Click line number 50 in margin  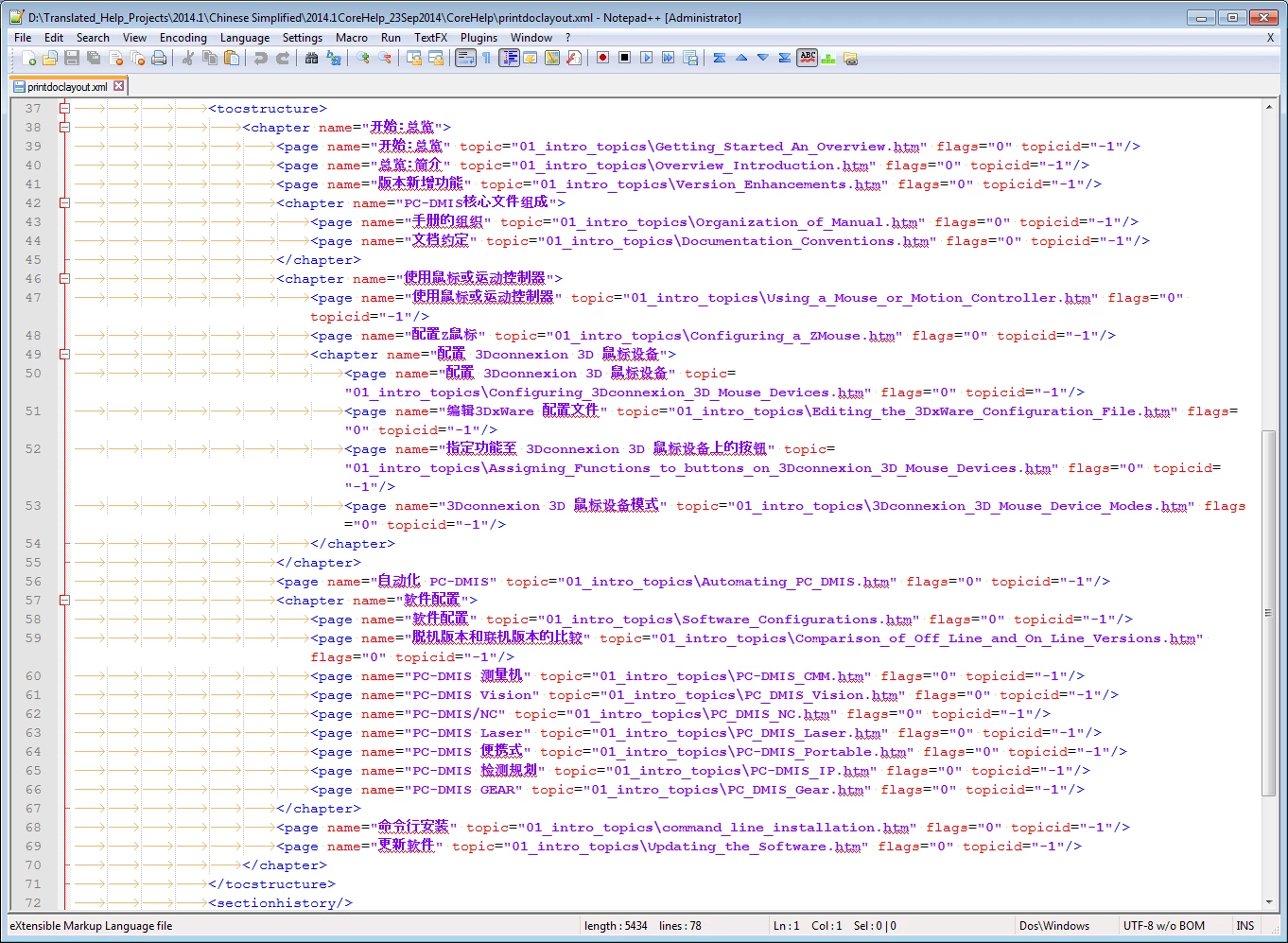tap(33, 373)
